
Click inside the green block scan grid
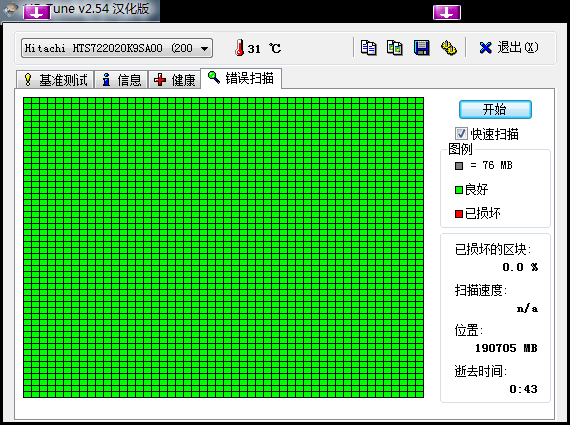[223, 247]
